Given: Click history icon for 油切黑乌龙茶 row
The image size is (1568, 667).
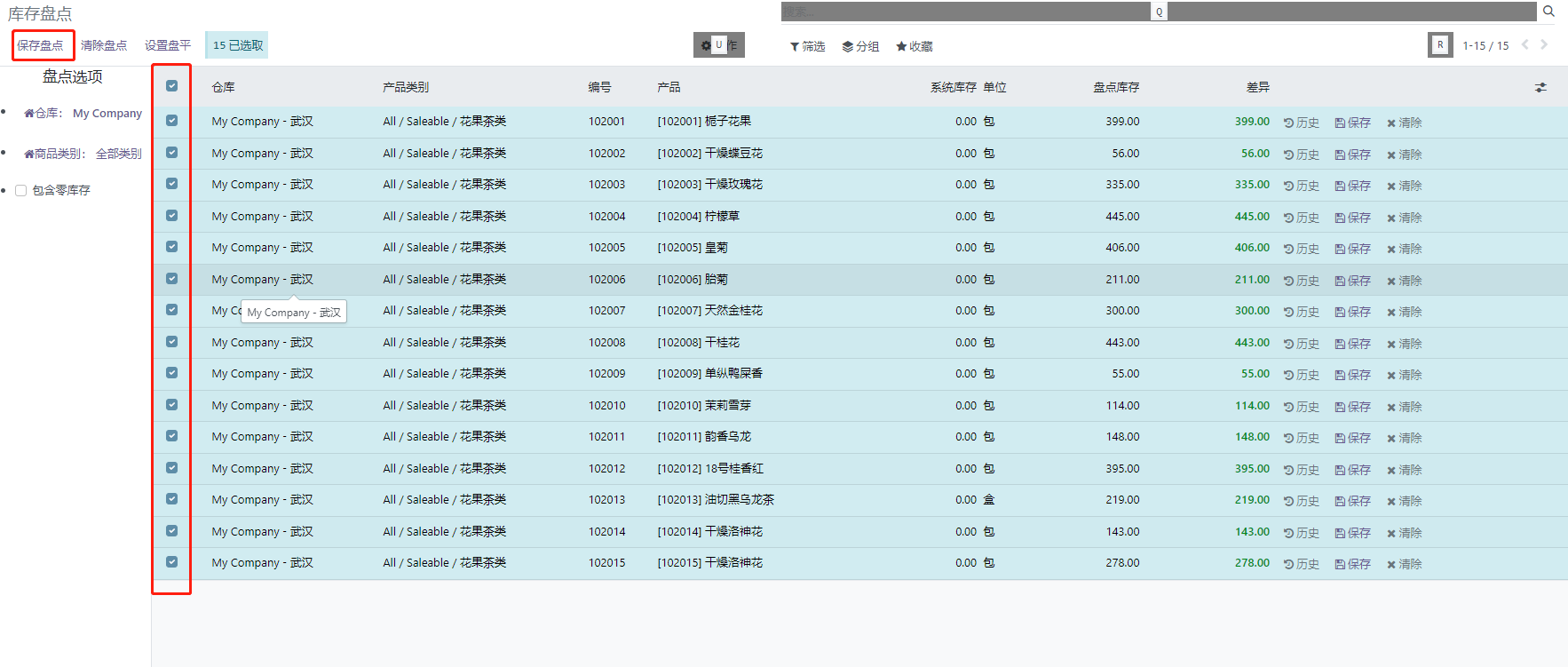Looking at the screenshot, I should (x=1302, y=501).
